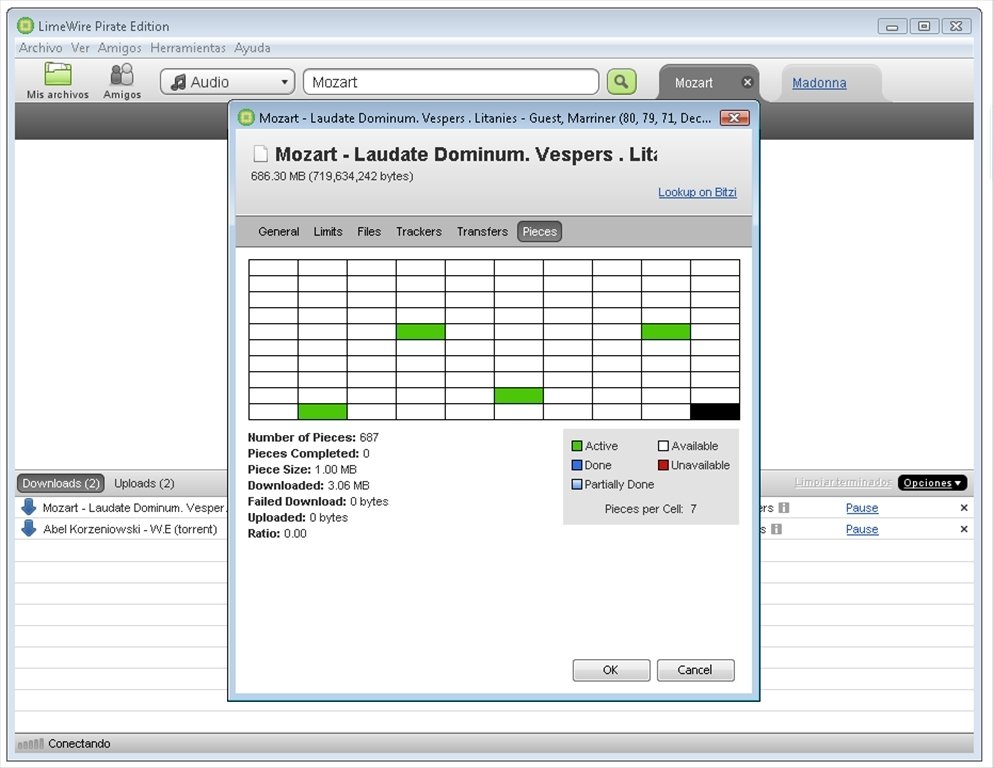This screenshot has width=993, height=768.
Task: Click the download arrow icon for Mozart row
Action: pos(28,507)
